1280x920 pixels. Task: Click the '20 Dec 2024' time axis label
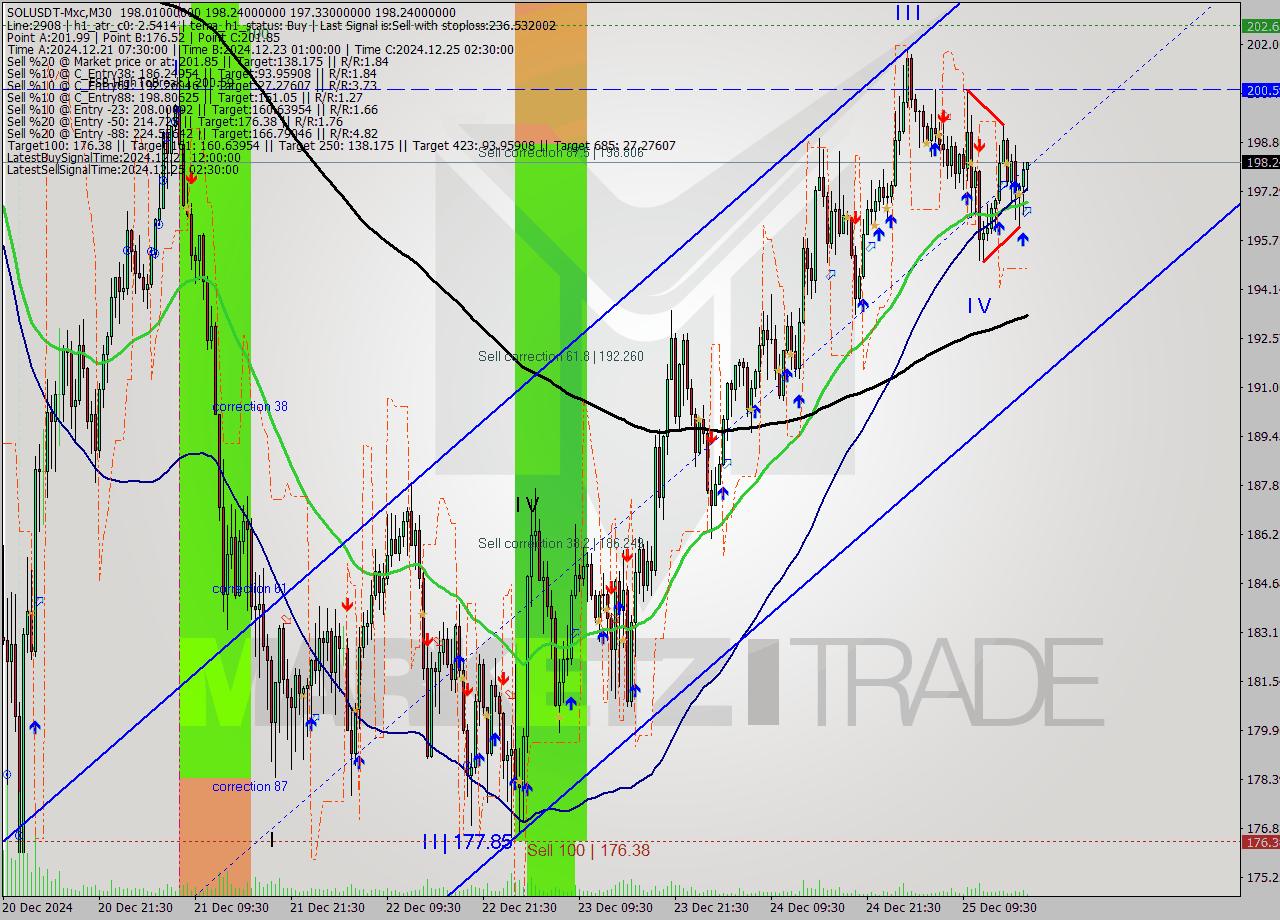pyautogui.click(x=39, y=908)
